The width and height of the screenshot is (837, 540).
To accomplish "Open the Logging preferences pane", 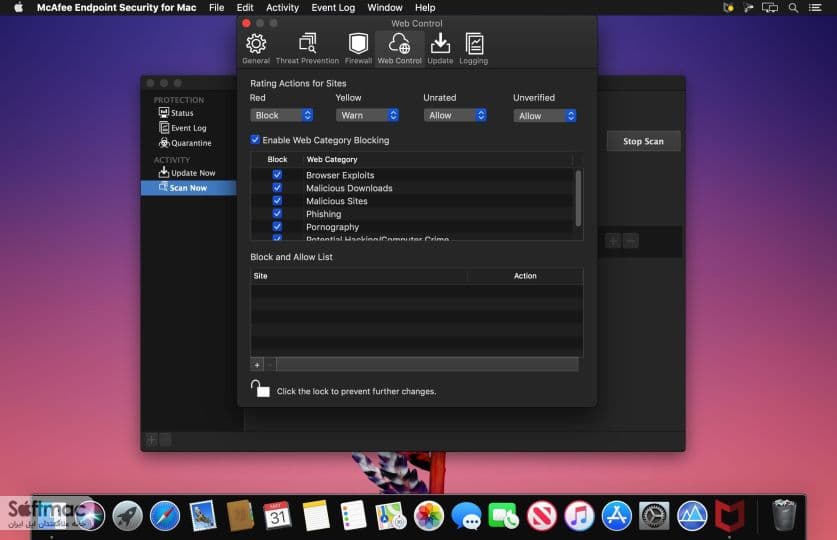I will (x=473, y=49).
